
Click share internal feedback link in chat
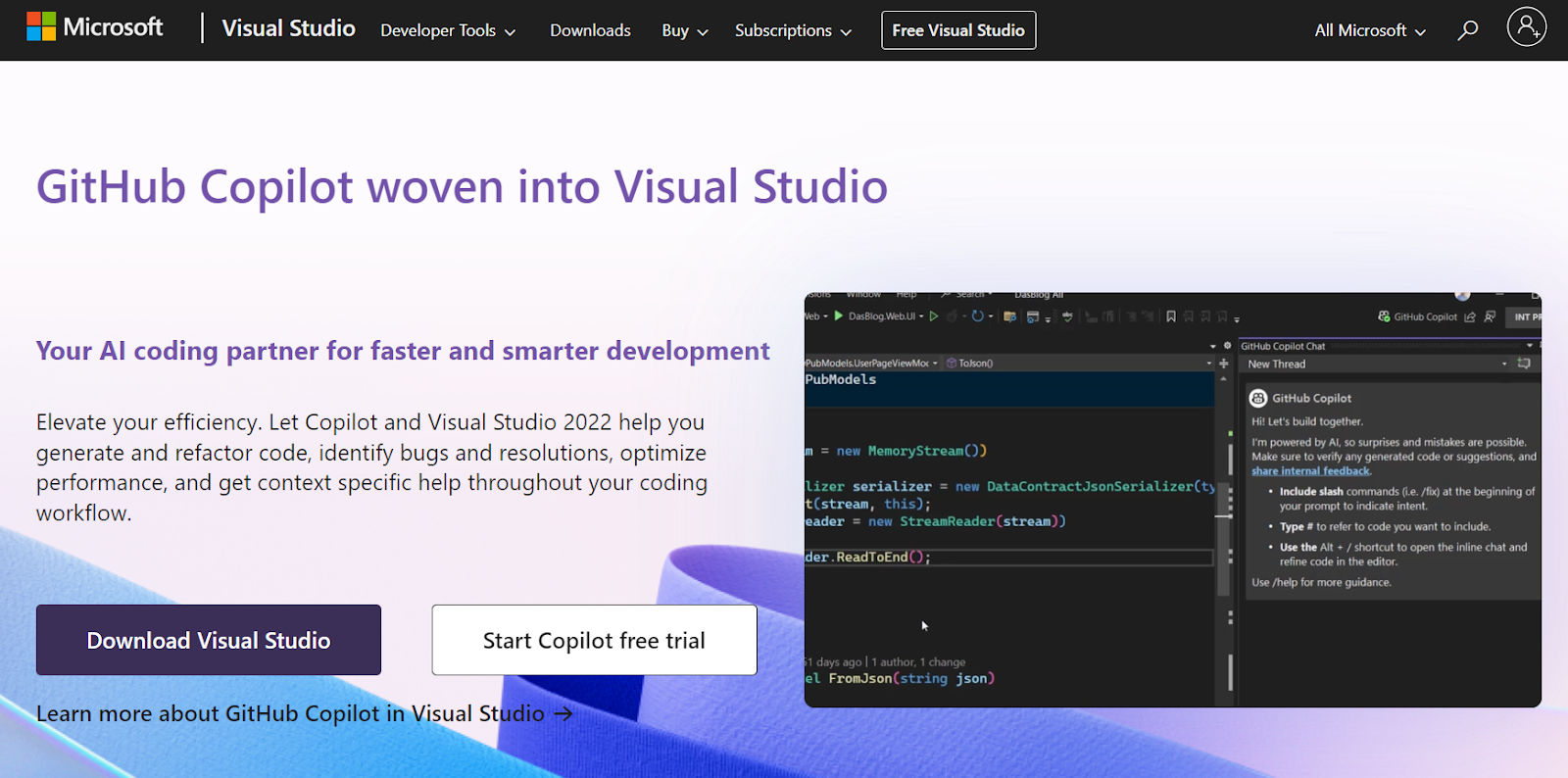point(1310,471)
